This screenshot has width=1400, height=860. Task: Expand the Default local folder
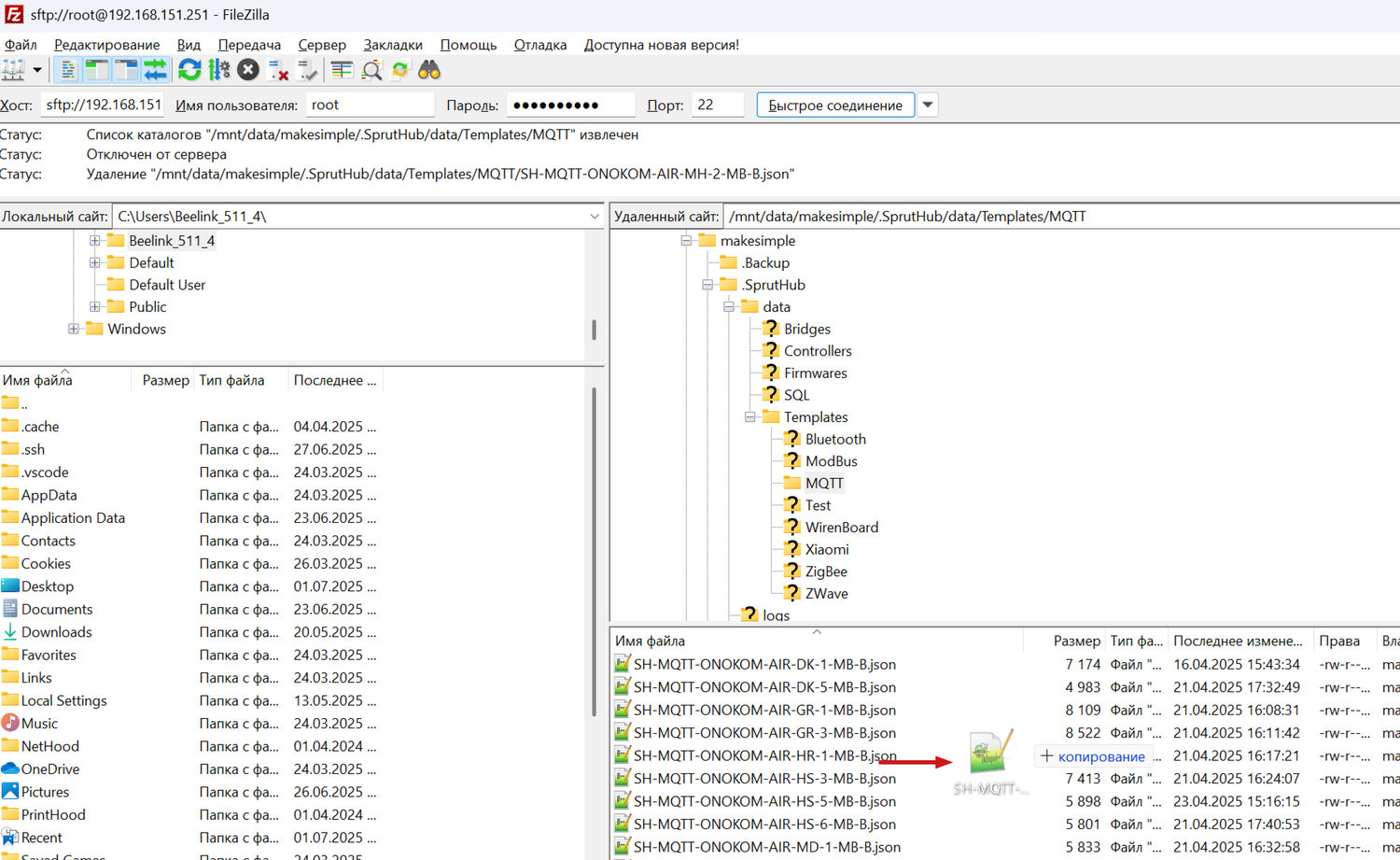click(94, 262)
